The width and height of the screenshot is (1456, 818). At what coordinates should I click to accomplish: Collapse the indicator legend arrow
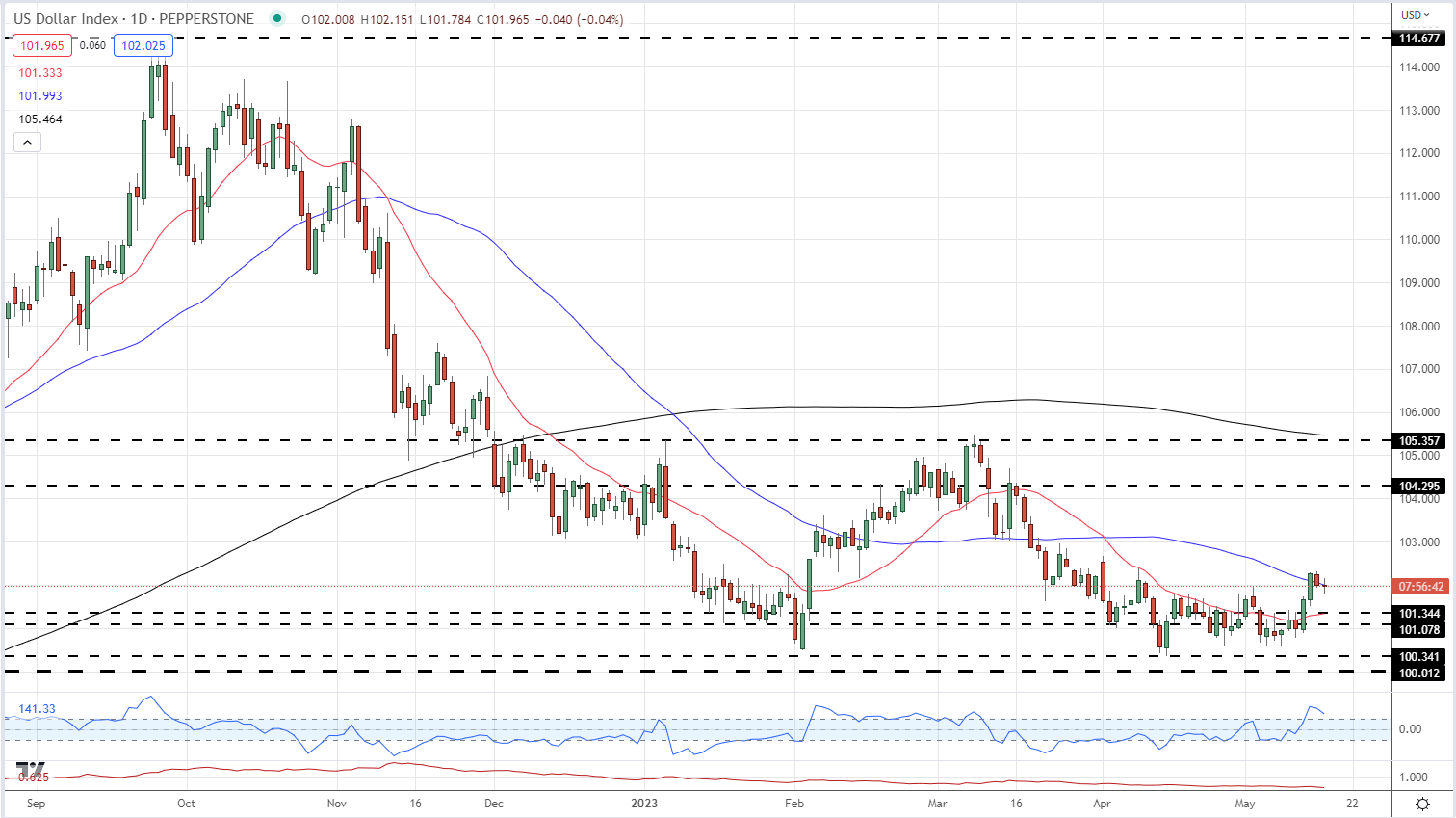click(x=27, y=143)
